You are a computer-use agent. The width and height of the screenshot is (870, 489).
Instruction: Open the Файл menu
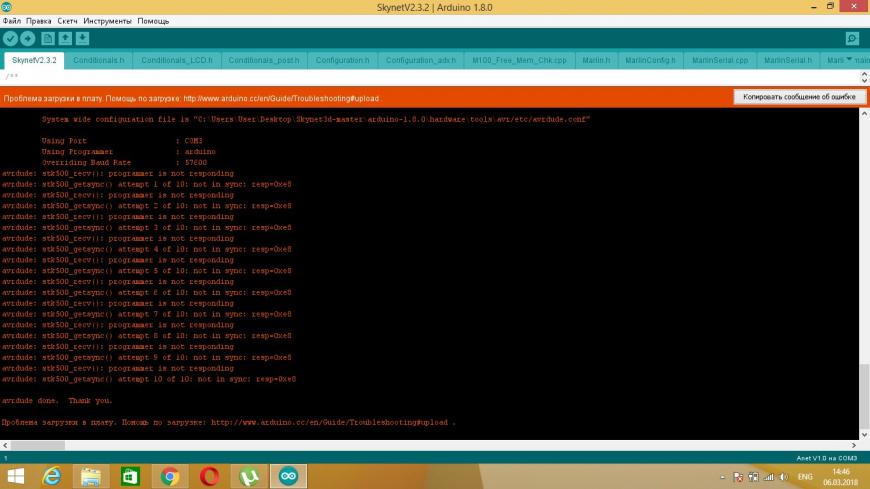tap(12, 21)
